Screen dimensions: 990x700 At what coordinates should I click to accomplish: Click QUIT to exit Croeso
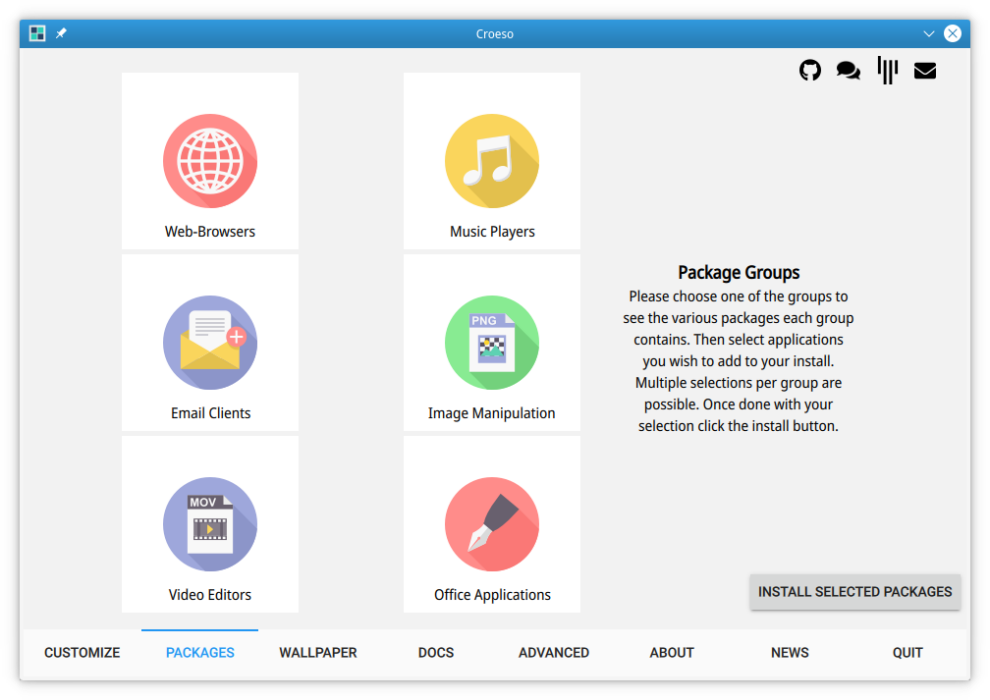pyautogui.click(x=907, y=652)
